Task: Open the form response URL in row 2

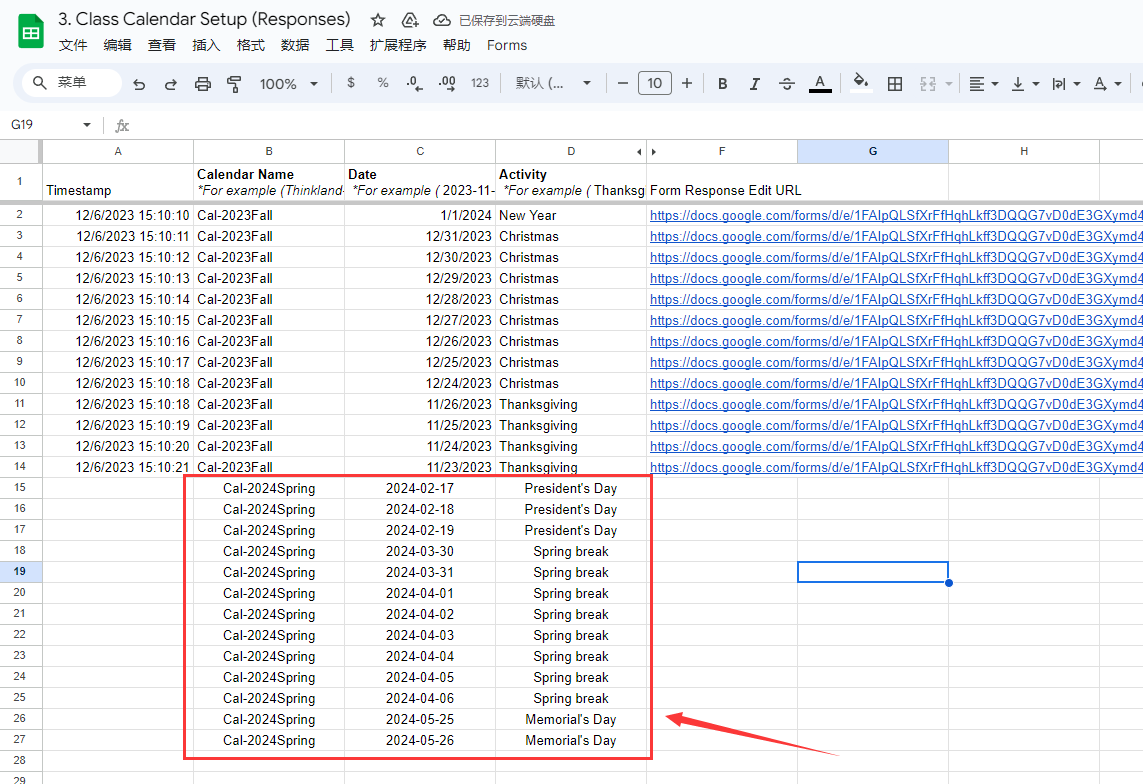Action: pyautogui.click(x=895, y=215)
